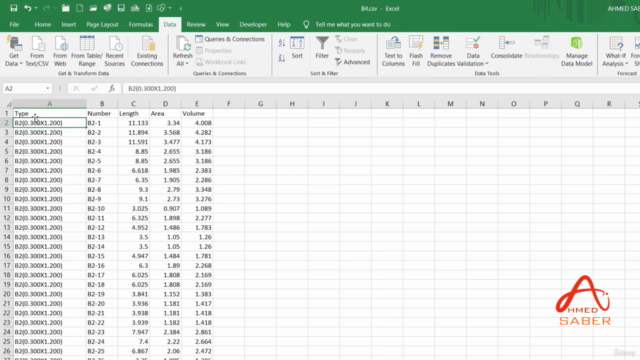The width and height of the screenshot is (640, 360).
Task: Open the Page Layout tab
Action: 102,24
